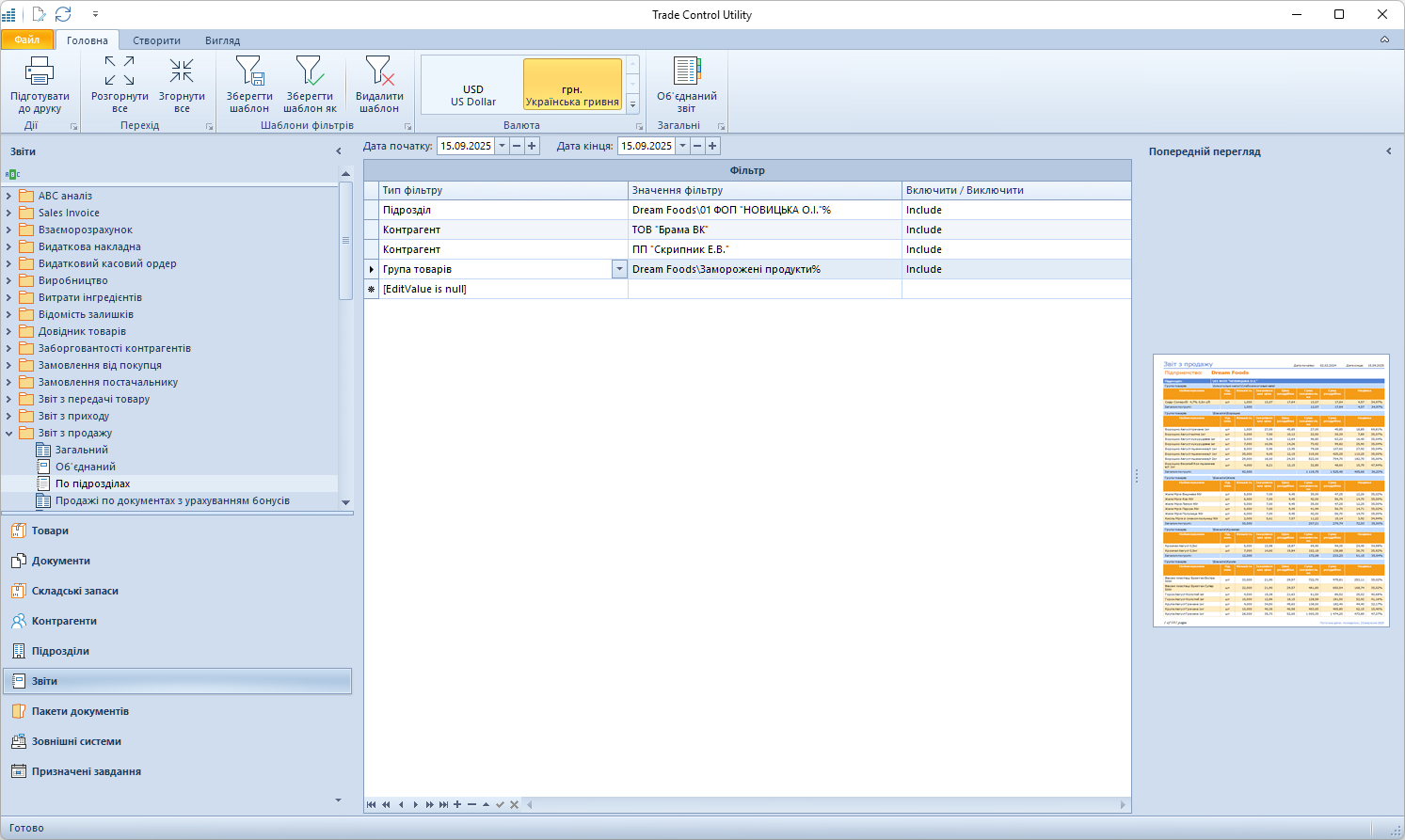This screenshot has width=1405, height=840.
Task: Open the Файл menu
Action: (27, 40)
